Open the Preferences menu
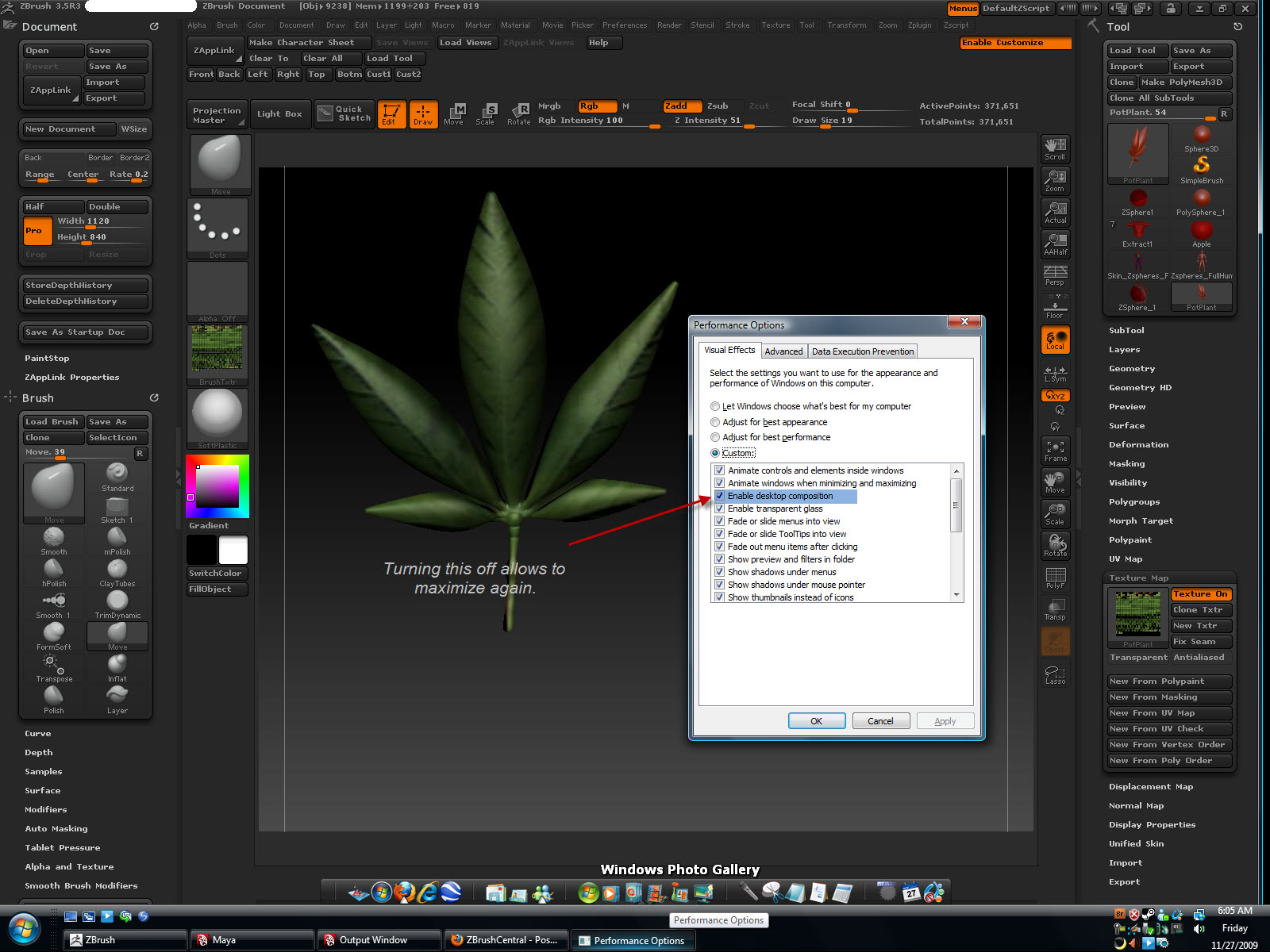 point(624,25)
